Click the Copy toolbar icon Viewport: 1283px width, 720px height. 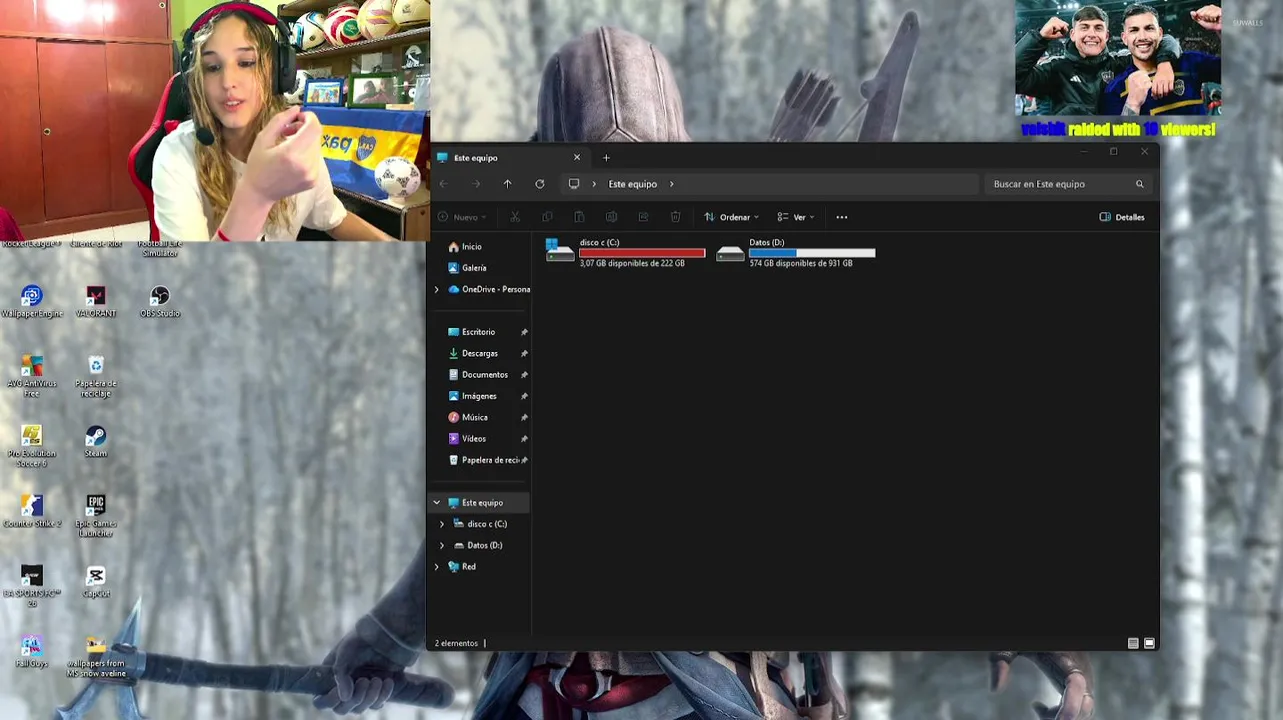click(547, 217)
